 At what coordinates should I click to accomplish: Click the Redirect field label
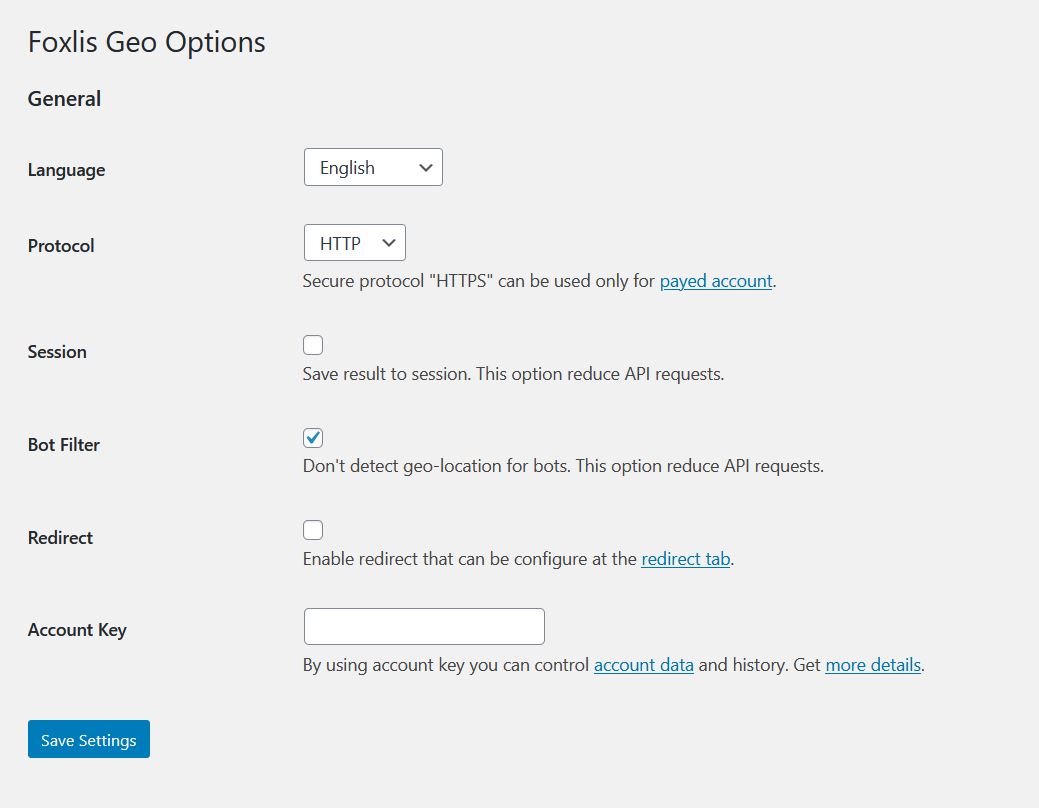pos(60,538)
